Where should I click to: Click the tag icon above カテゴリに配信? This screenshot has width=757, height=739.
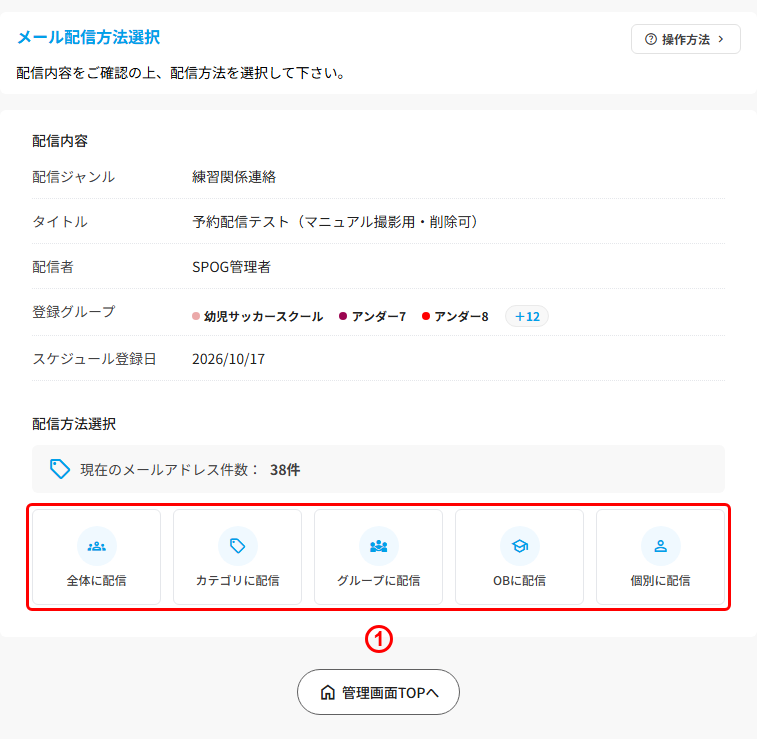point(238,546)
